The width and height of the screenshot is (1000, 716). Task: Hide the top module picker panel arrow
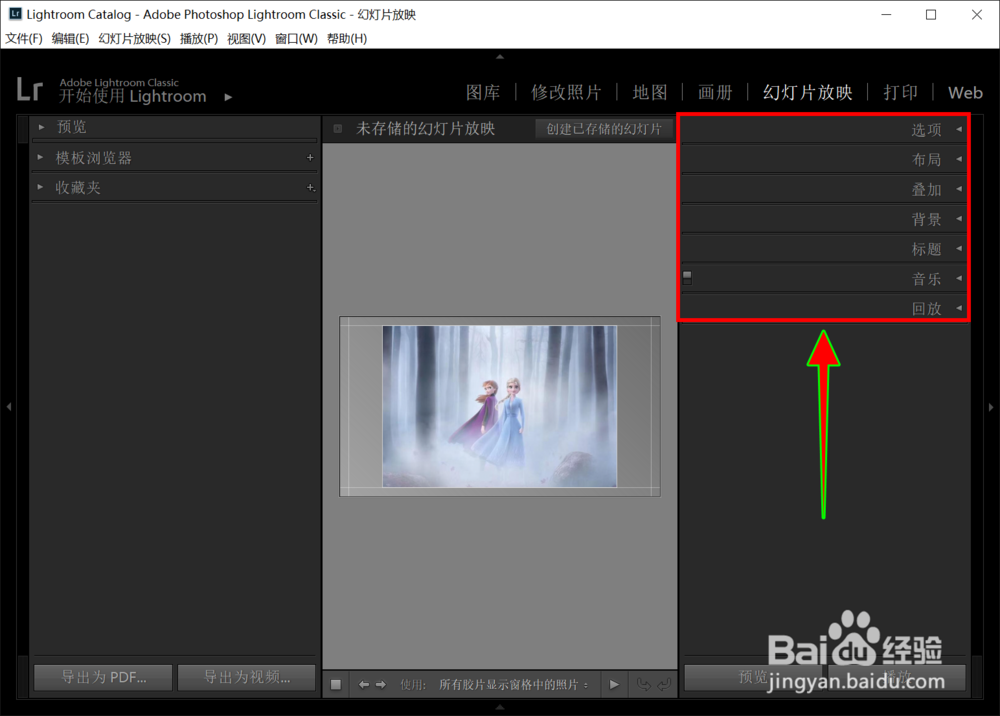[x=500, y=57]
